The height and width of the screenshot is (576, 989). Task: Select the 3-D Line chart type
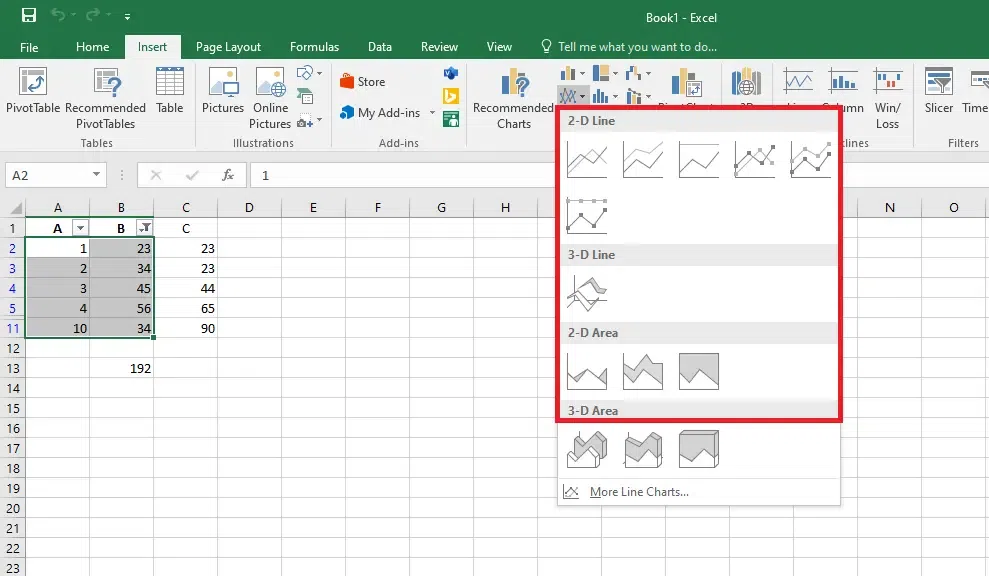586,294
